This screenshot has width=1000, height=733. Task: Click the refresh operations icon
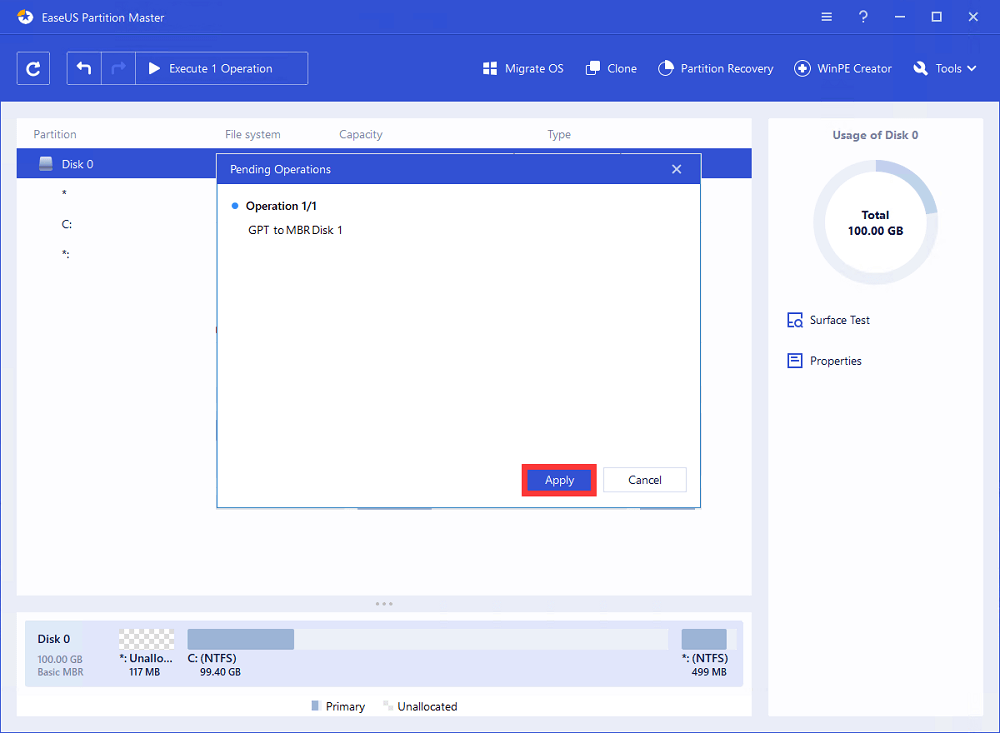(33, 67)
